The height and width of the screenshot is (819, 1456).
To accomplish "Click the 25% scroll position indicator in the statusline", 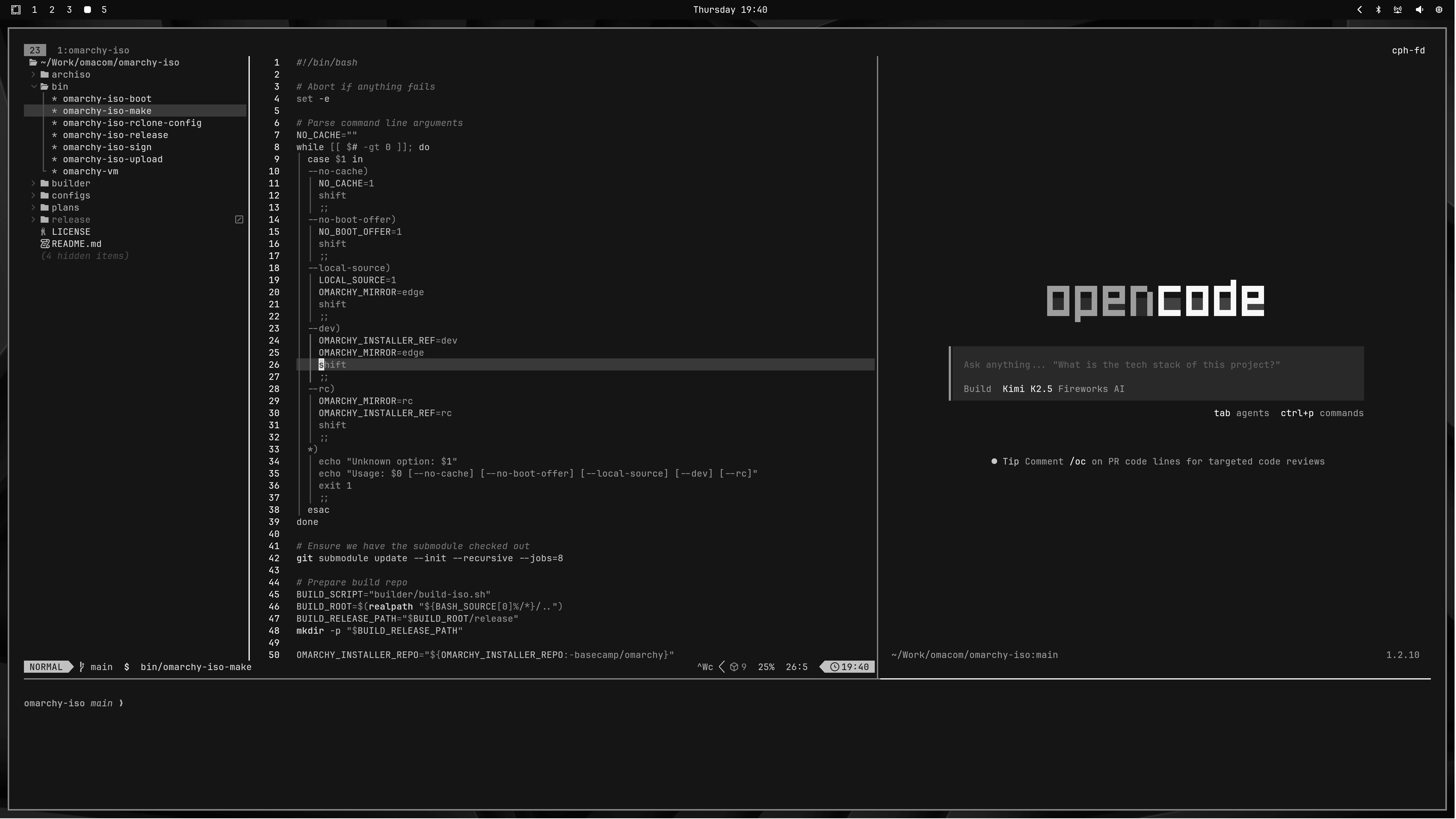I will tap(766, 667).
